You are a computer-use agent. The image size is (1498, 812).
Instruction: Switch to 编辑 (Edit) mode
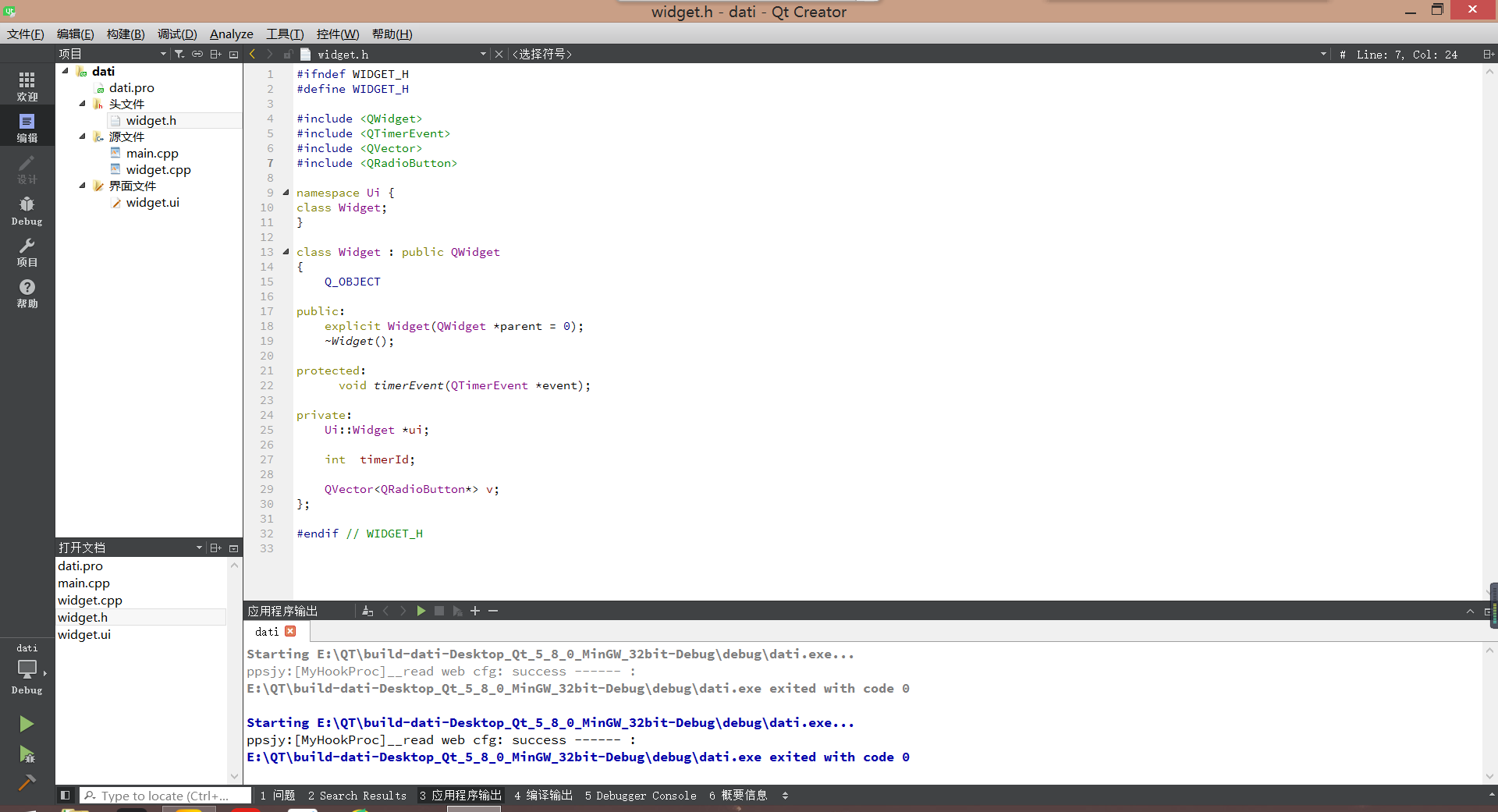[27, 127]
